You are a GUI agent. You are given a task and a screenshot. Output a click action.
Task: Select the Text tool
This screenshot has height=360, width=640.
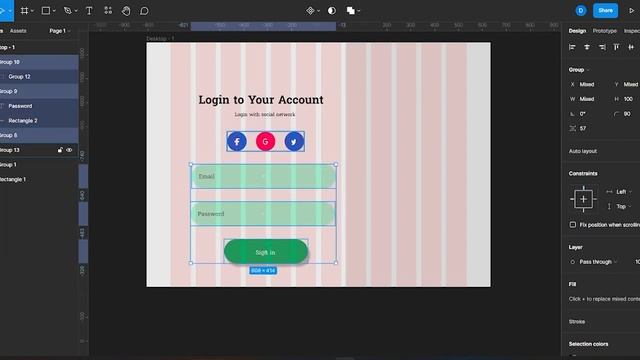pos(89,11)
